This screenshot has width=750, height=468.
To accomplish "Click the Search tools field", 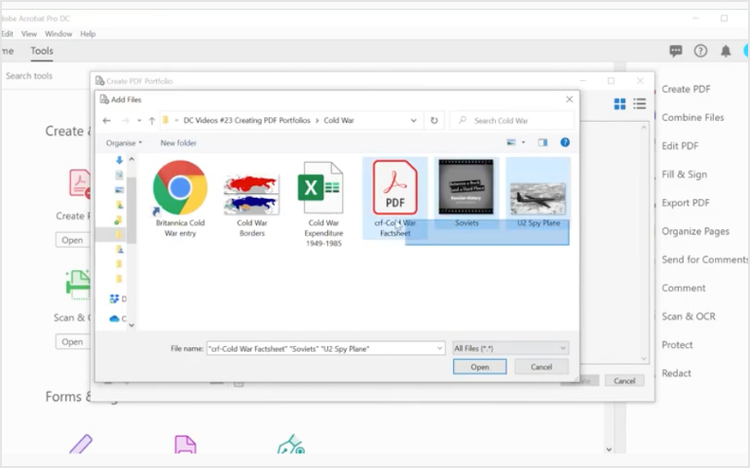I will (29, 76).
